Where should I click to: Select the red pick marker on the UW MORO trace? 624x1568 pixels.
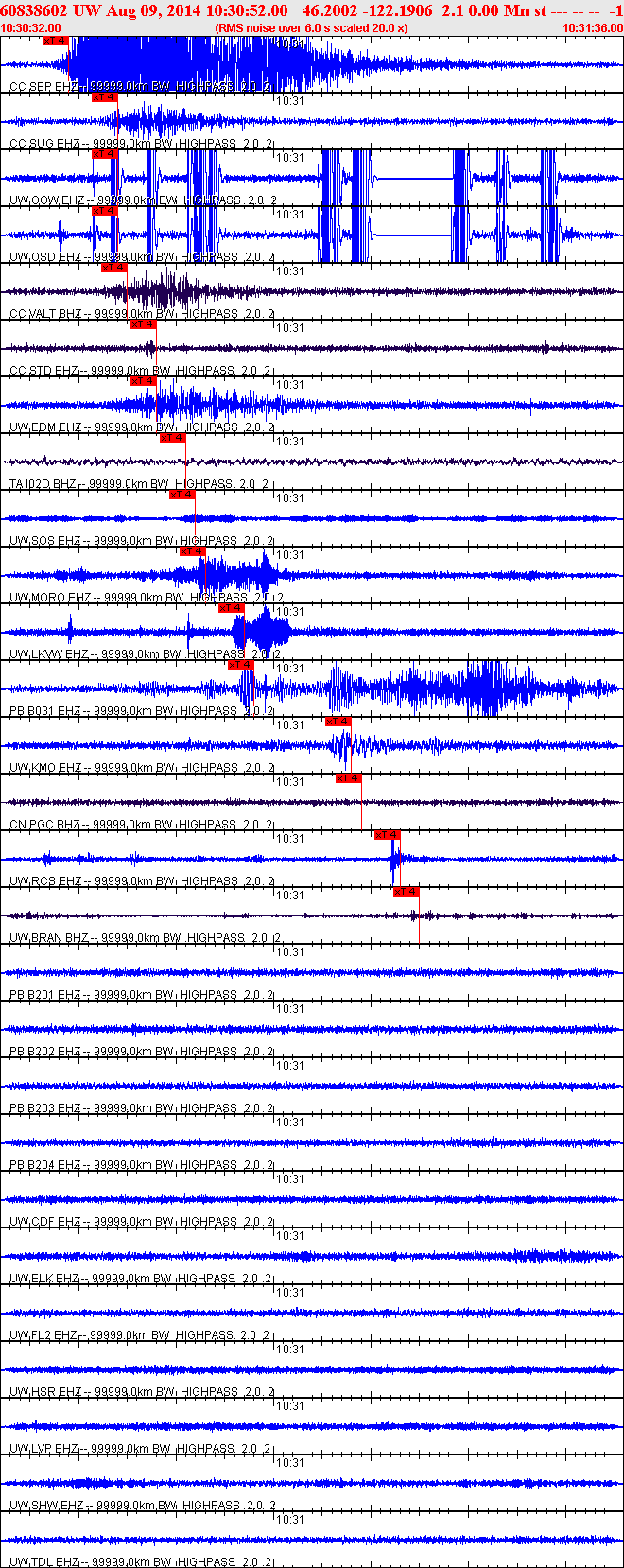coord(192,551)
